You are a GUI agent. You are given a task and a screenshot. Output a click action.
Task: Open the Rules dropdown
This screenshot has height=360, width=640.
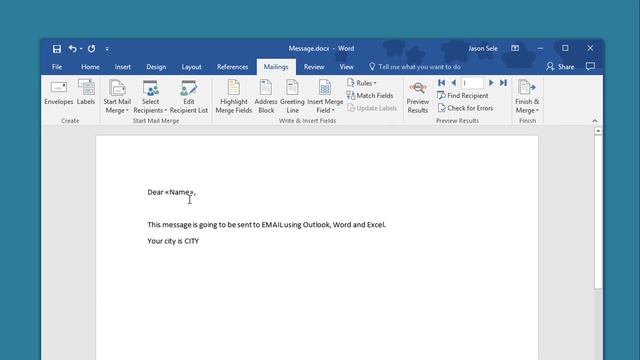coord(362,83)
